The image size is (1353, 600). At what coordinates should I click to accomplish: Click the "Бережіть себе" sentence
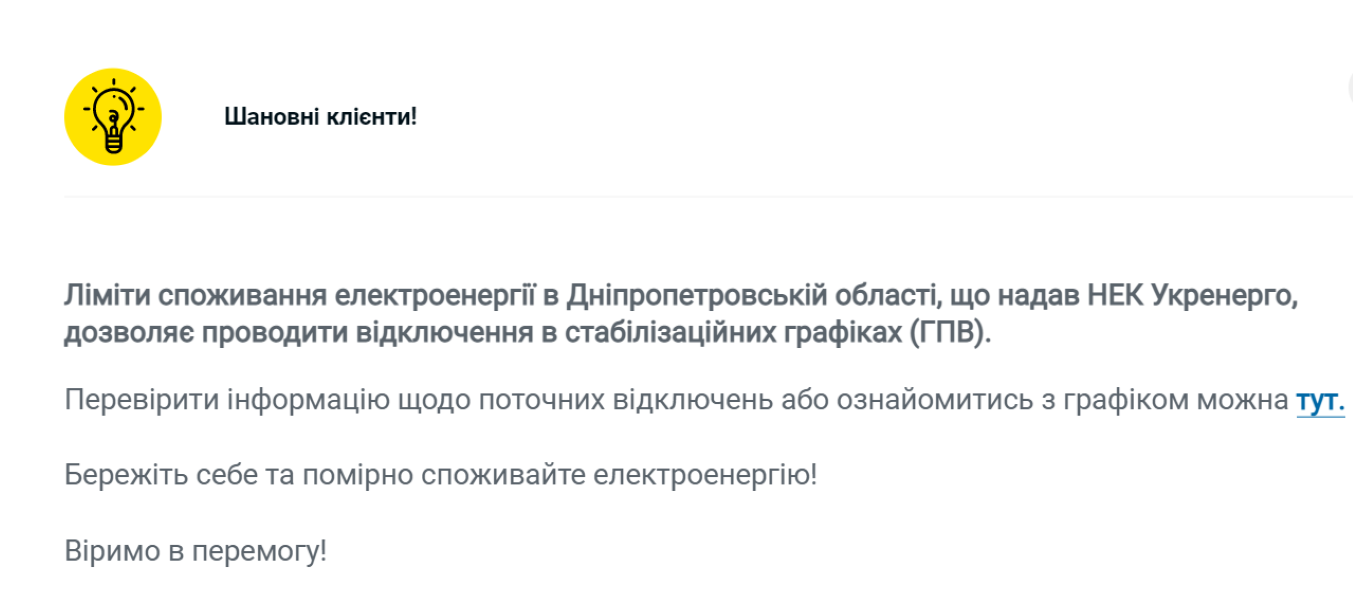tap(441, 474)
